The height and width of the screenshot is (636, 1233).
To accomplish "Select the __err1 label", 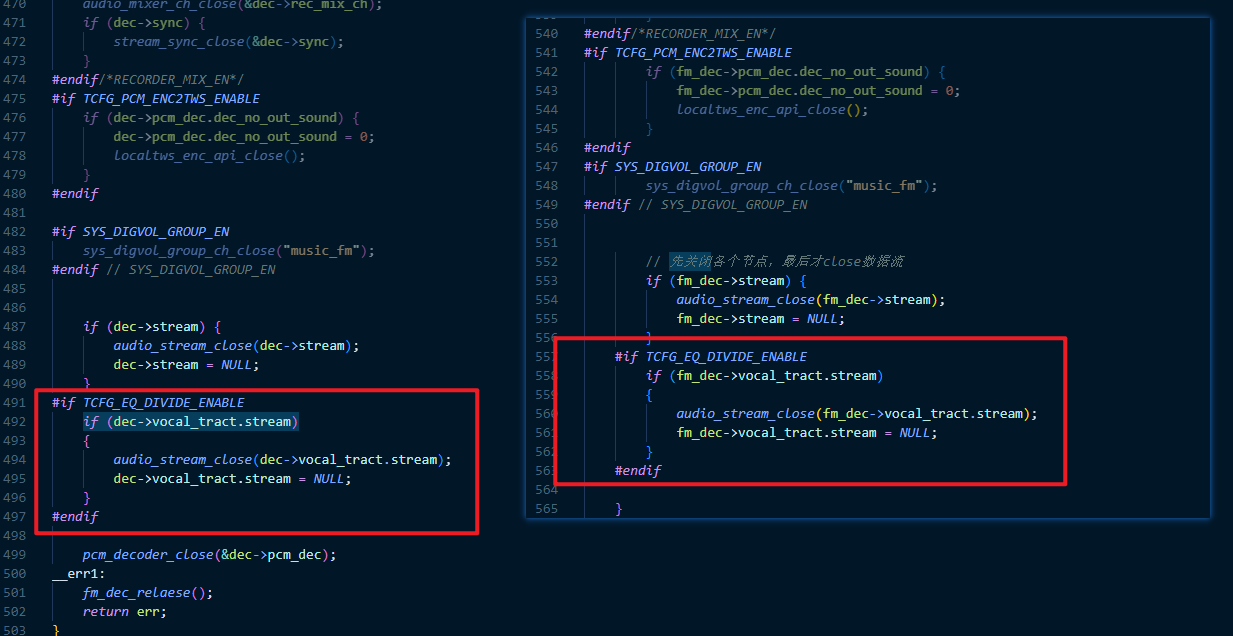I will coord(78,573).
